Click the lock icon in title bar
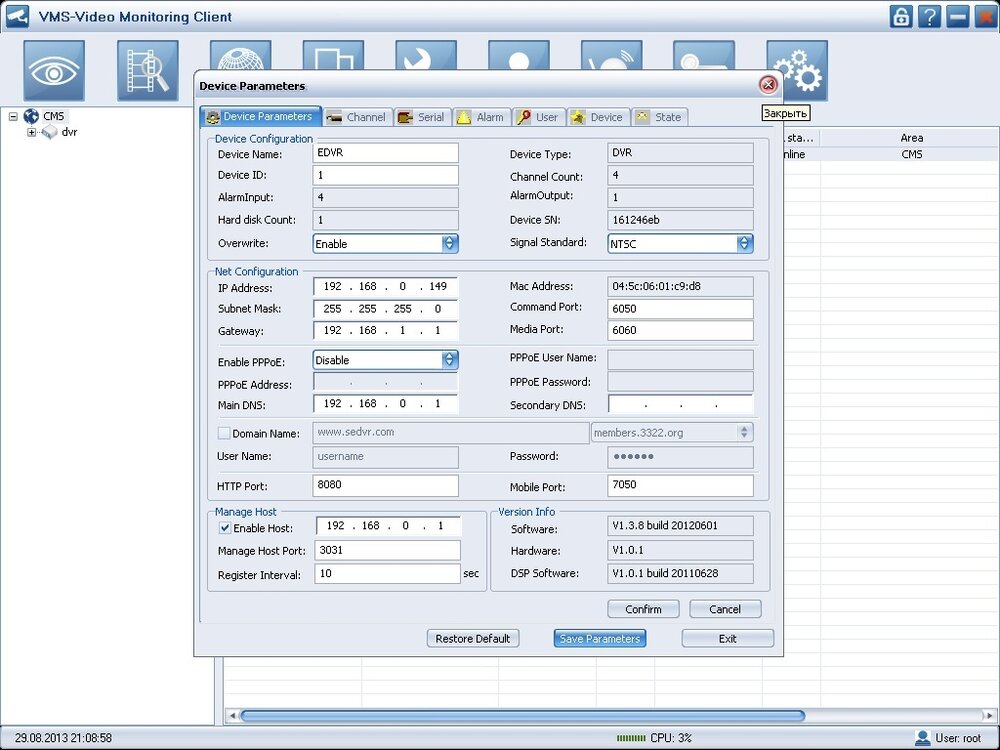1000x750 pixels. (x=901, y=17)
